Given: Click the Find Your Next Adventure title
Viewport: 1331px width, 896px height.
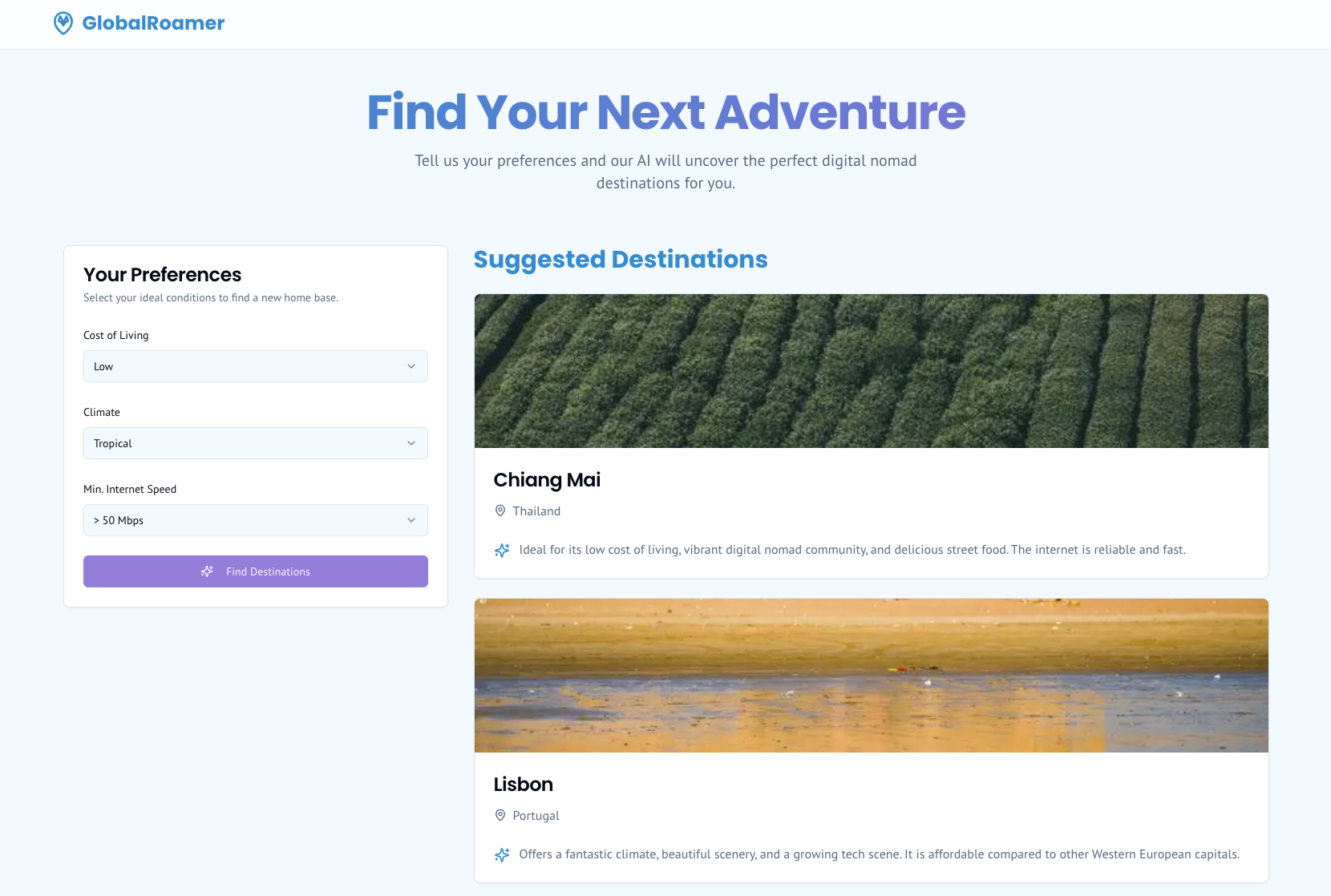Looking at the screenshot, I should click(665, 112).
